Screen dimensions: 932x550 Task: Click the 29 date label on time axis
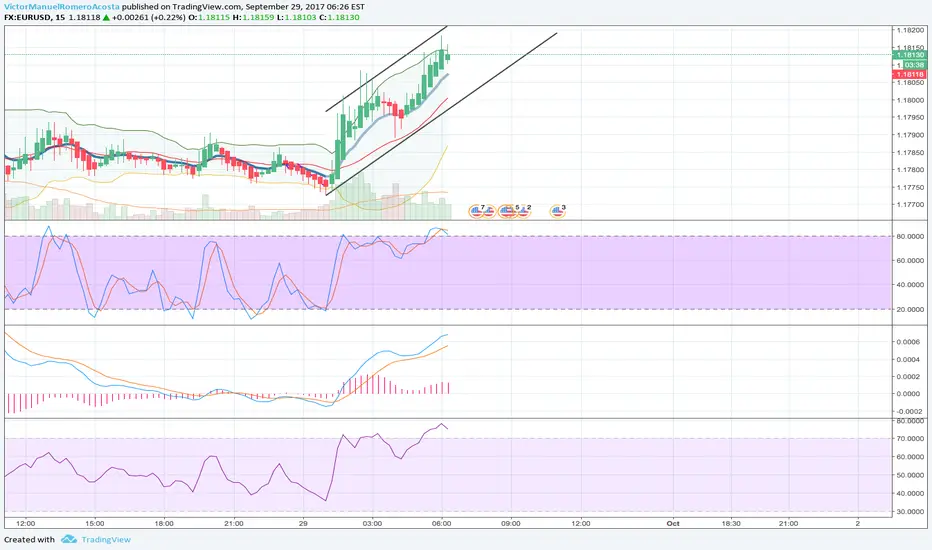click(x=303, y=524)
